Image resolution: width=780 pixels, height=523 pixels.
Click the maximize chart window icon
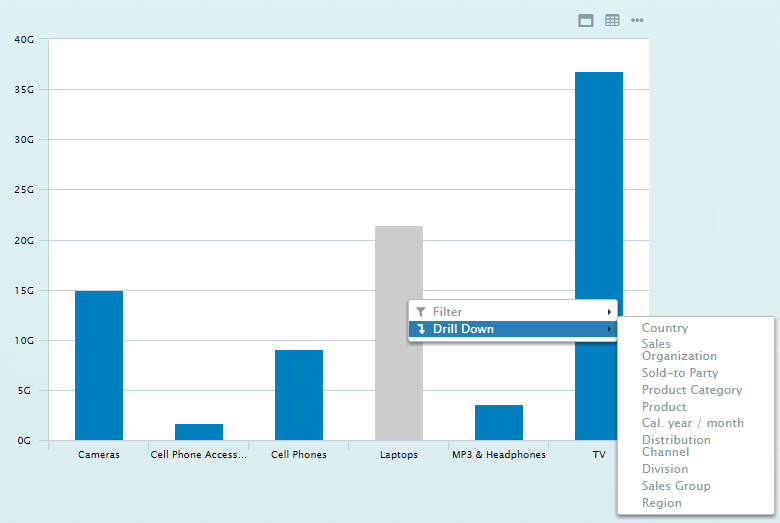(x=586, y=20)
